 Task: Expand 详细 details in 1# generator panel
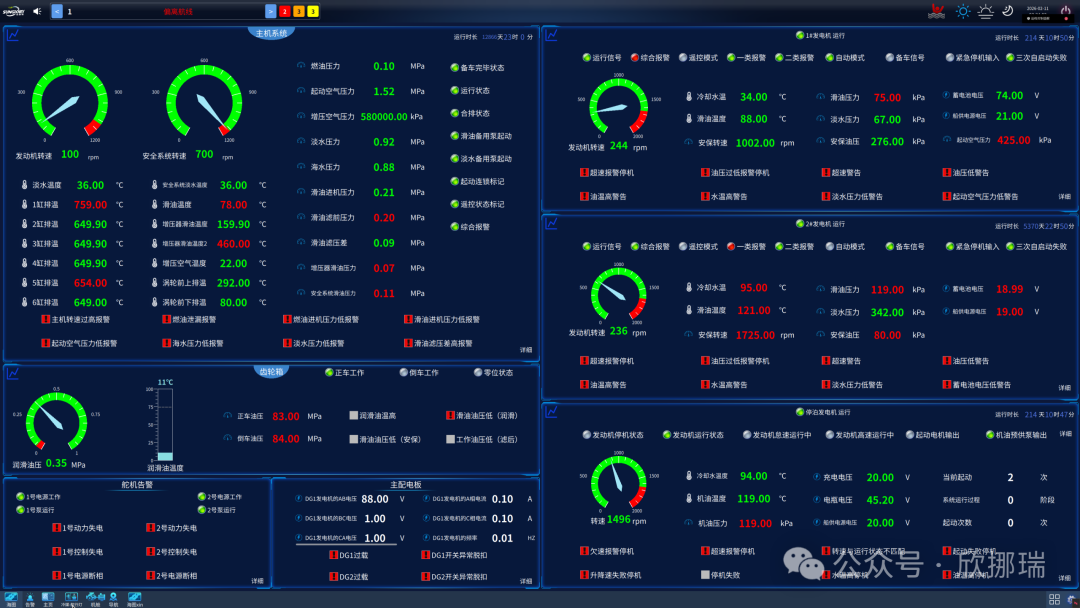tap(1065, 196)
